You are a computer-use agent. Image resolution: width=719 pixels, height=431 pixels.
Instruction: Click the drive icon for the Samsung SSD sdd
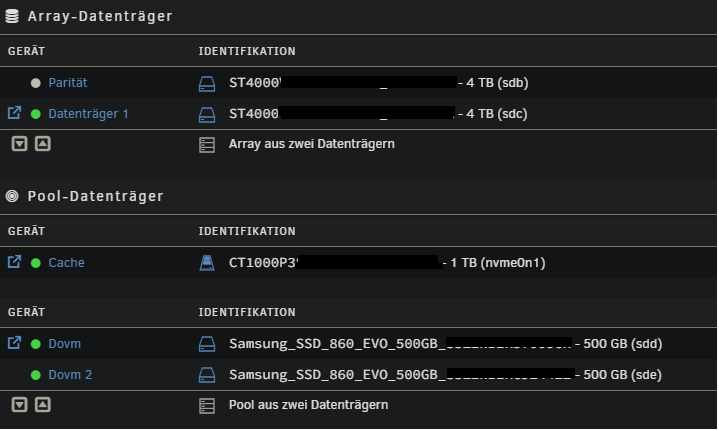tap(207, 344)
